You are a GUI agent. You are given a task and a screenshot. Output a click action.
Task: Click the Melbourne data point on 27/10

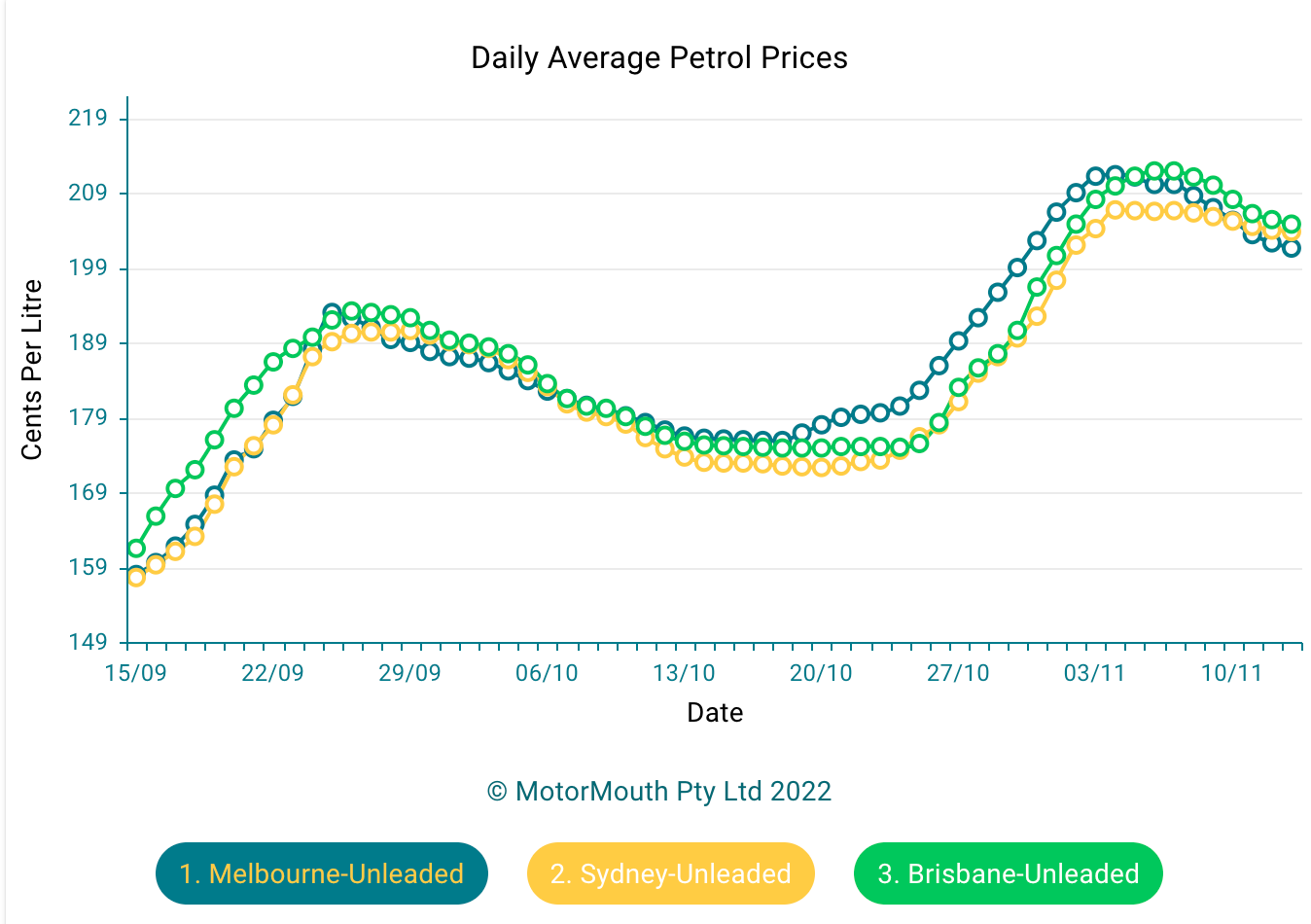(x=959, y=340)
